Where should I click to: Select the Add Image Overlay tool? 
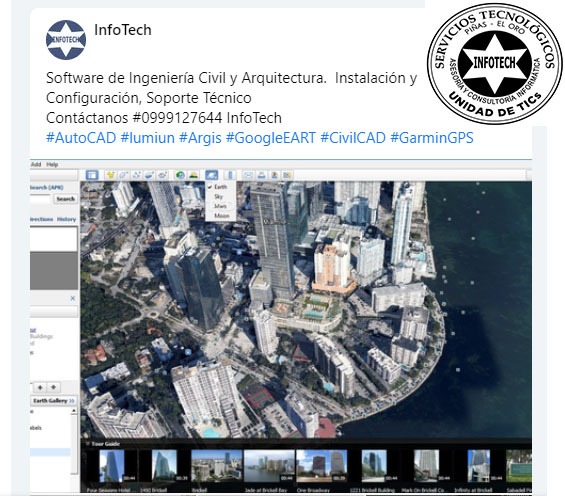pos(149,175)
